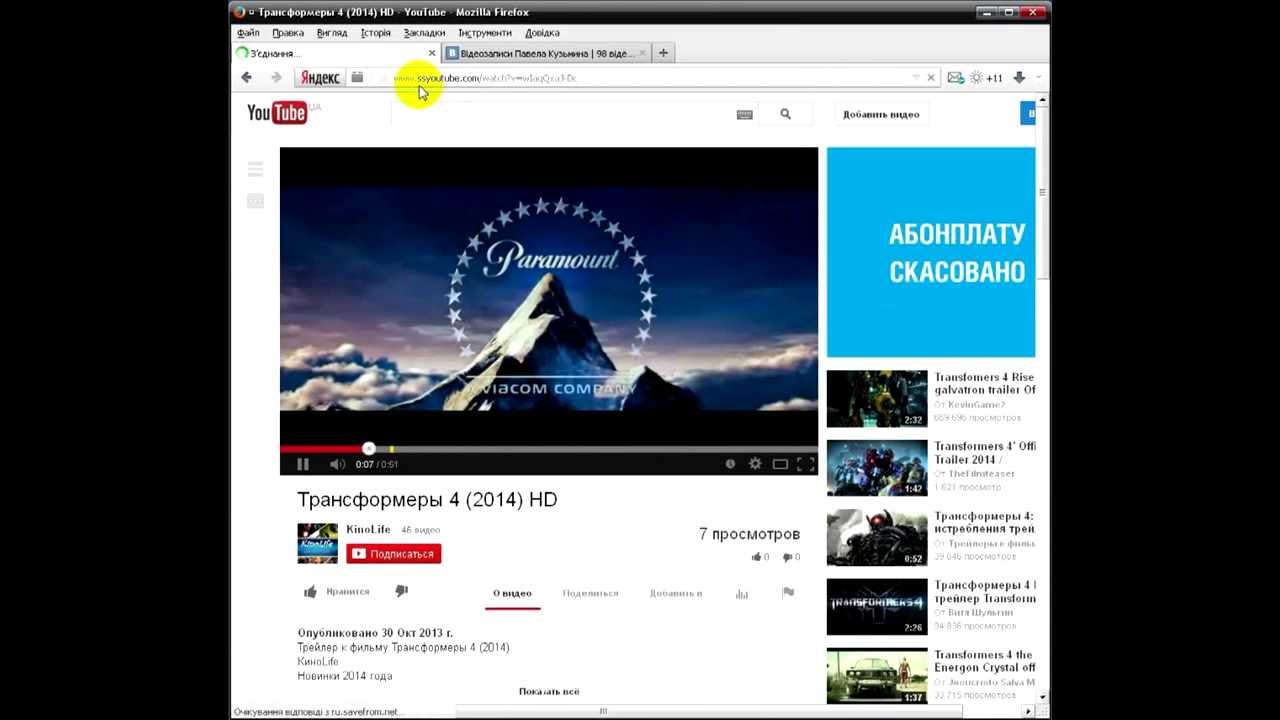
Task: Open the Закладки menu
Action: coord(424,32)
